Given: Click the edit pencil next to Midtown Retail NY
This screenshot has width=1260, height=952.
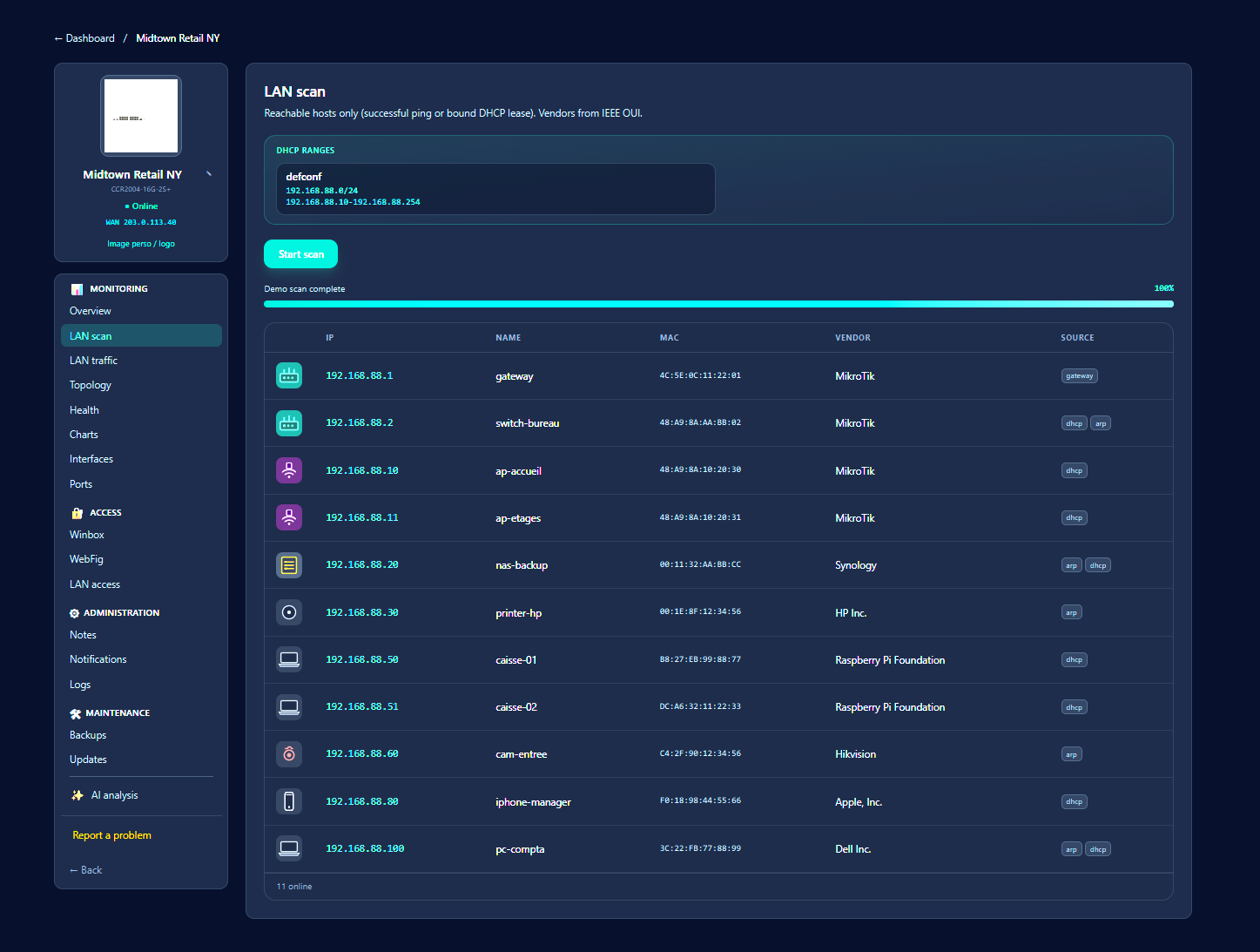Looking at the screenshot, I should pos(208,174).
